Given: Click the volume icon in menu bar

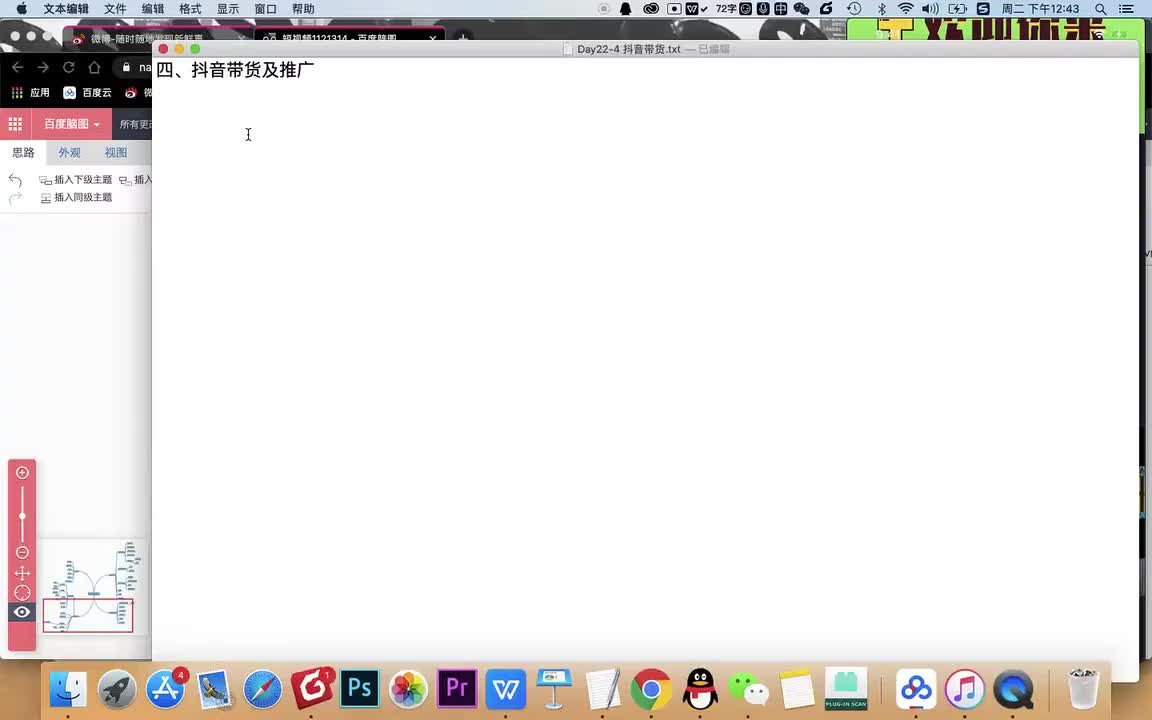Looking at the screenshot, I should 930,9.
